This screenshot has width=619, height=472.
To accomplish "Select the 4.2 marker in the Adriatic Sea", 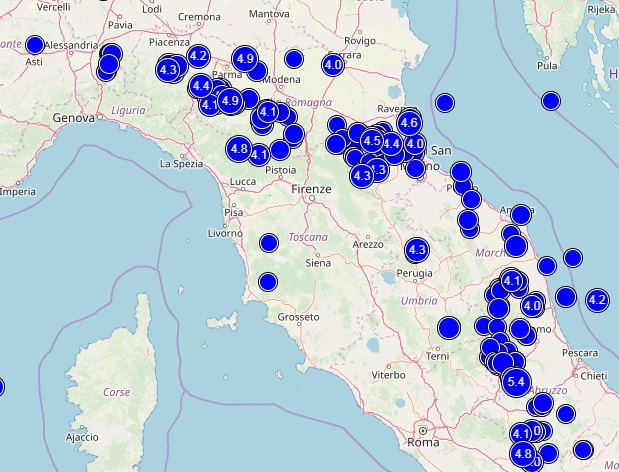I will click(597, 300).
